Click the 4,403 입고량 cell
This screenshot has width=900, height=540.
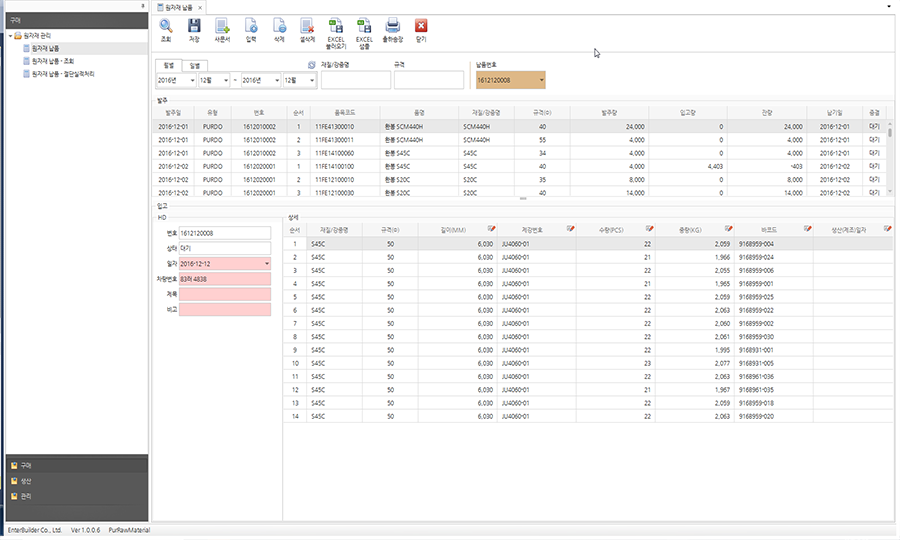(688, 166)
